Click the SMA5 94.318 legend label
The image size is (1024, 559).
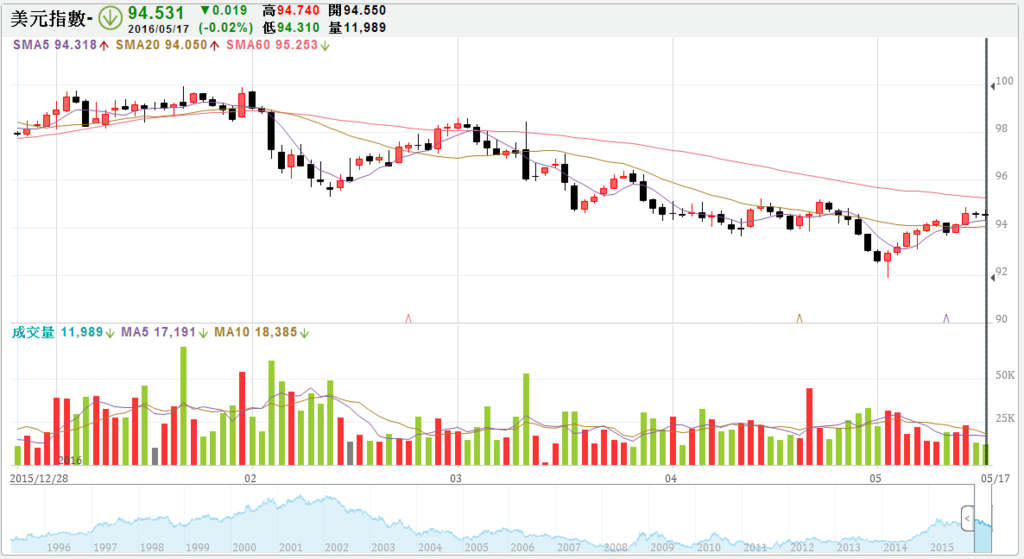click(x=55, y=45)
